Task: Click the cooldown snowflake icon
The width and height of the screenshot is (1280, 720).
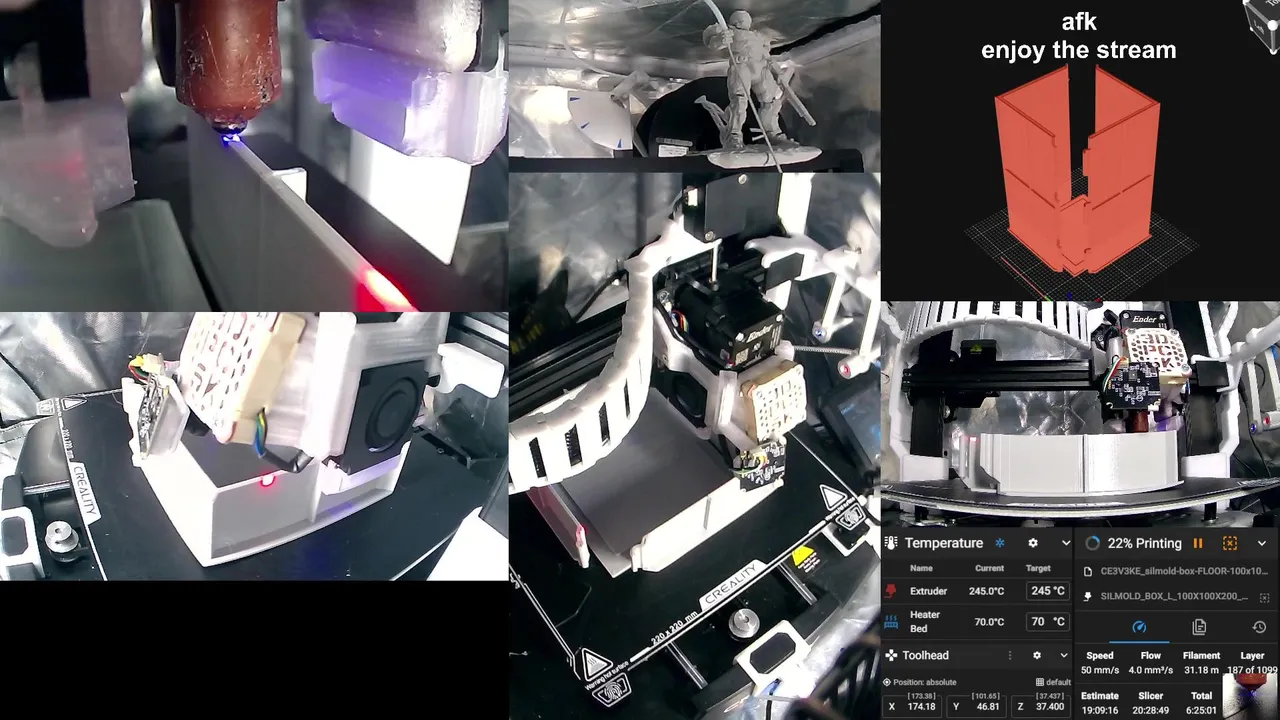Action: 999,543
